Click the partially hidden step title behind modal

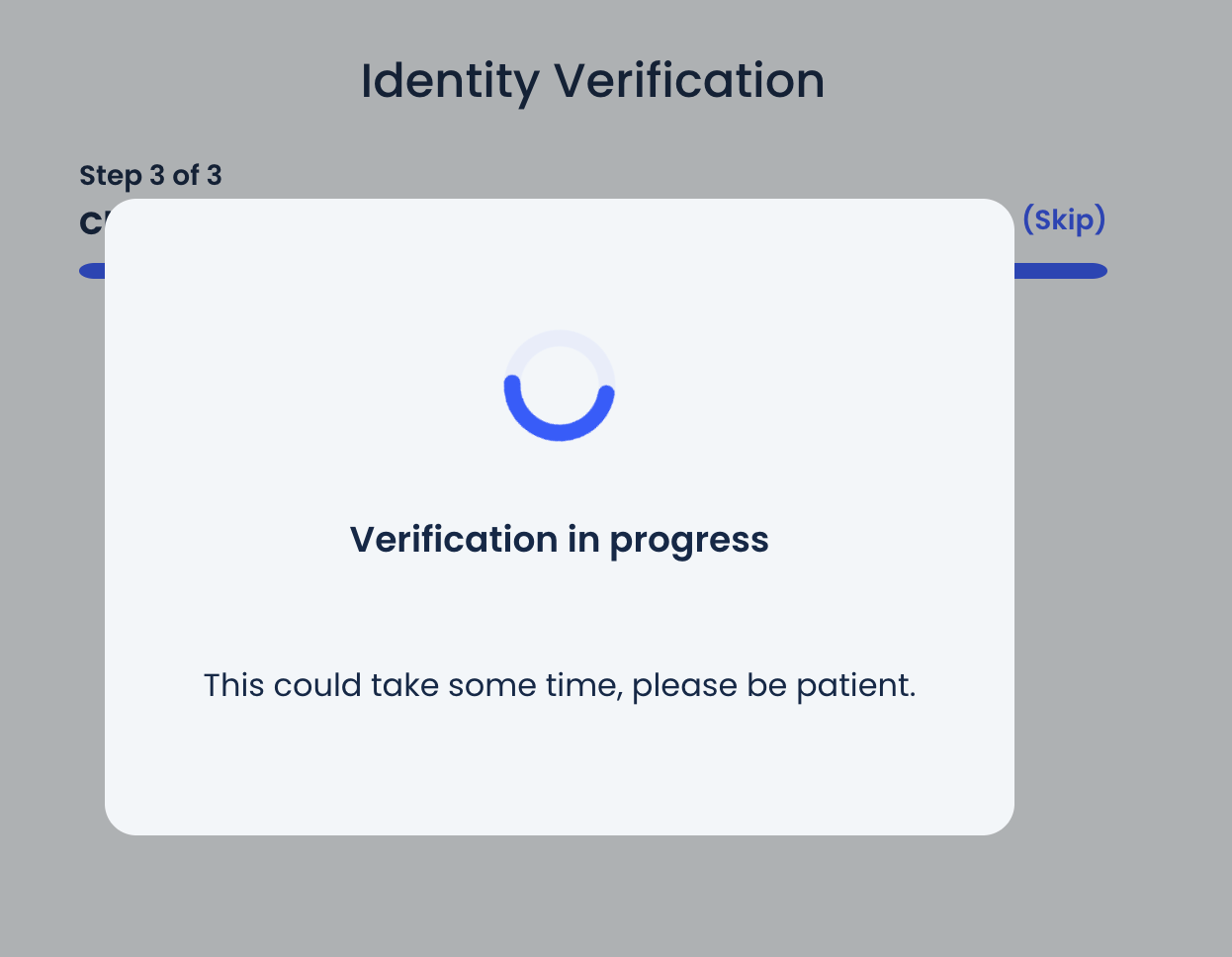pos(91,224)
